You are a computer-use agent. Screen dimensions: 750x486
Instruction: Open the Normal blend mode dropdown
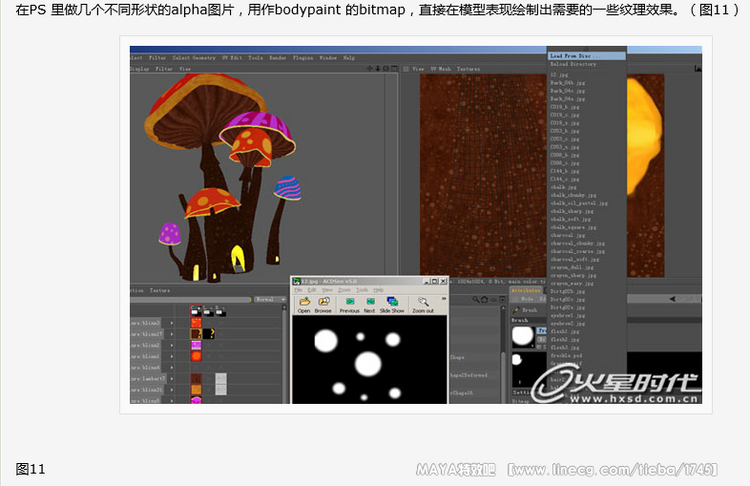[x=269, y=299]
